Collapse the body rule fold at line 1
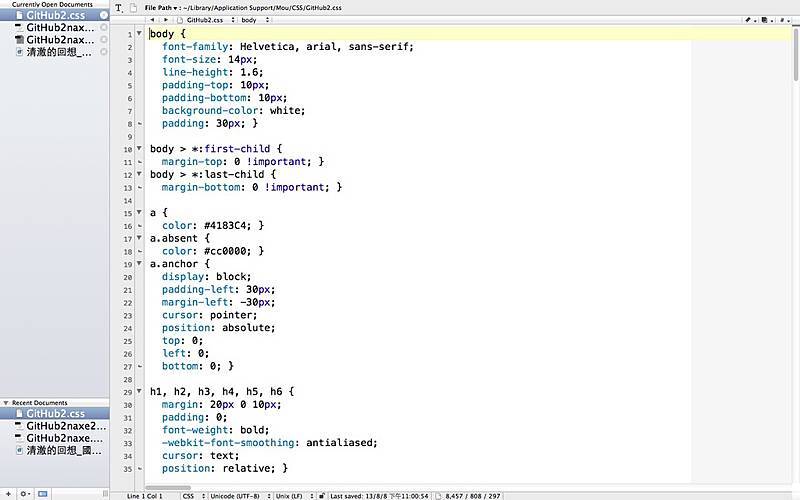This screenshot has width=800, height=500. click(139, 33)
